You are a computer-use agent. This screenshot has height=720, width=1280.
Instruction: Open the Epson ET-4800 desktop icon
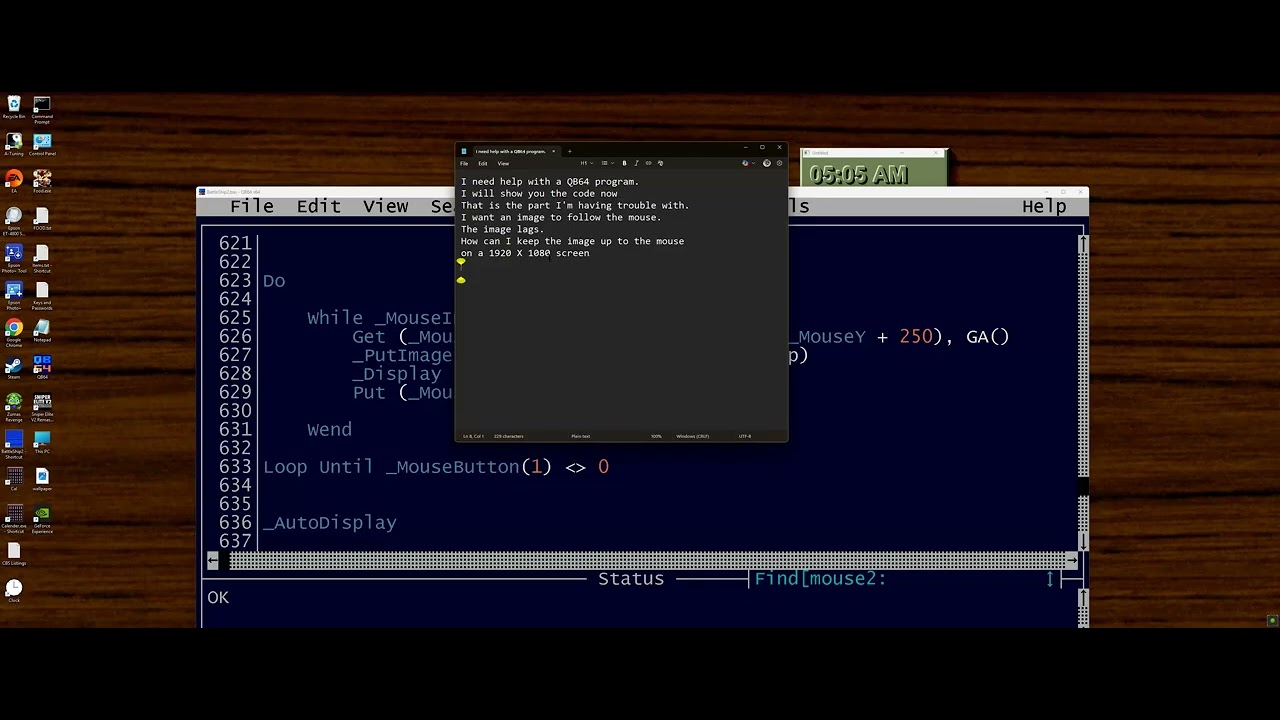(x=14, y=221)
